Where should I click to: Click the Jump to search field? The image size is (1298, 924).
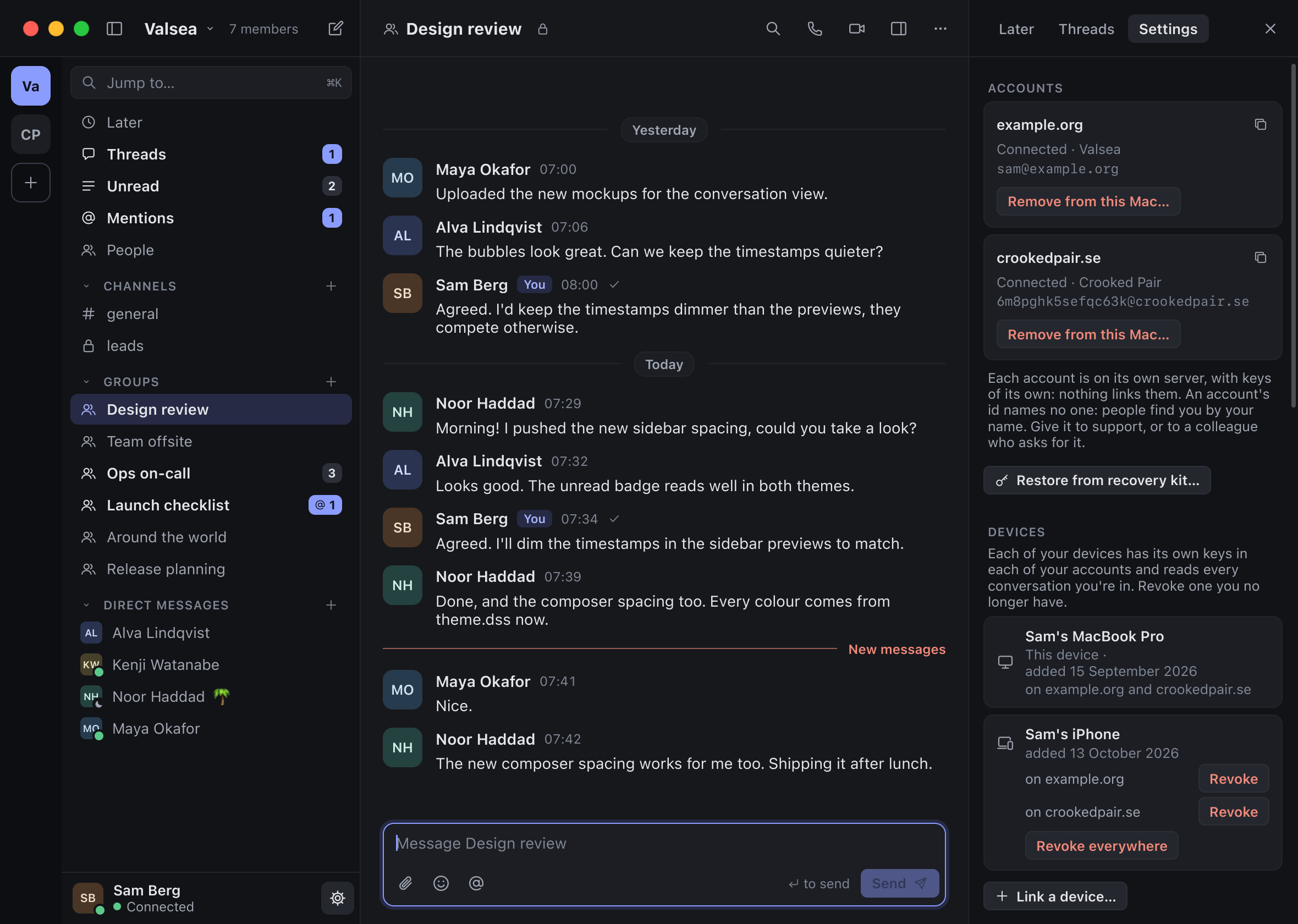pos(211,82)
